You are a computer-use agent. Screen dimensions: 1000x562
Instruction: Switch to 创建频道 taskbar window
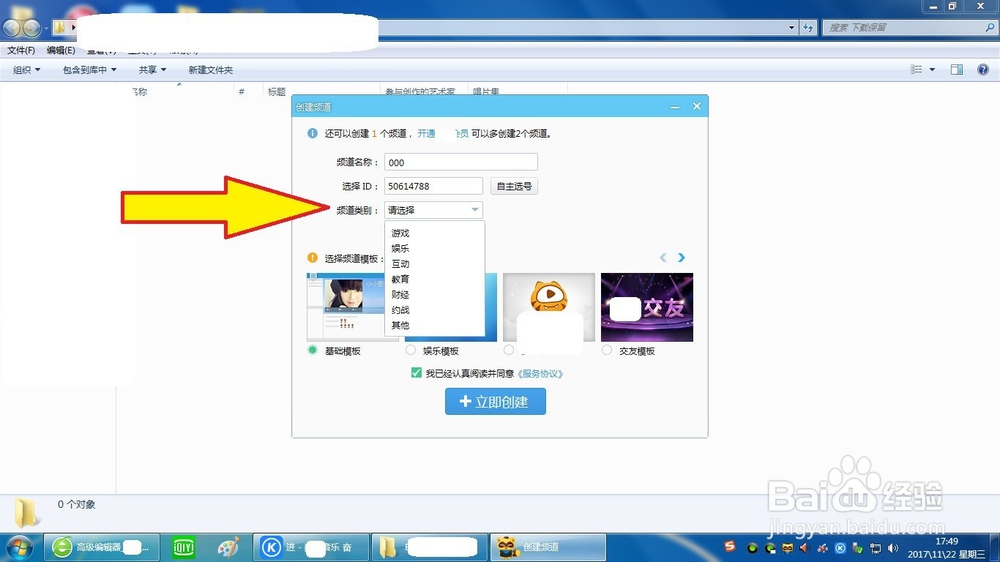548,547
